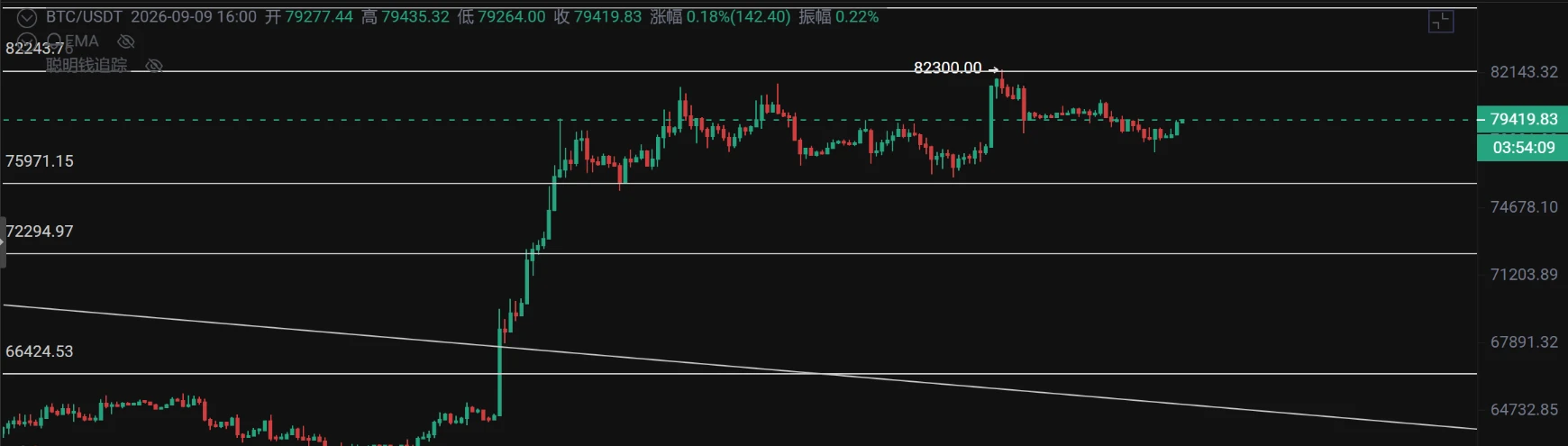Collapse the BTC/USDT legend chevron
The image size is (1568, 446).
pos(27,17)
